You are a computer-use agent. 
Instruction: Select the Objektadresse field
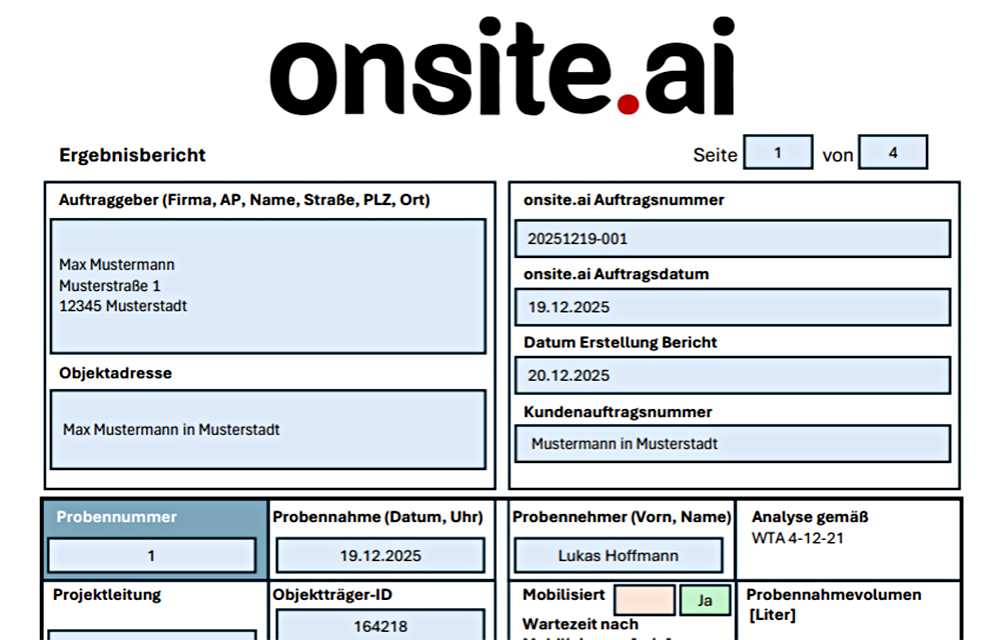pyautogui.click(x=268, y=430)
